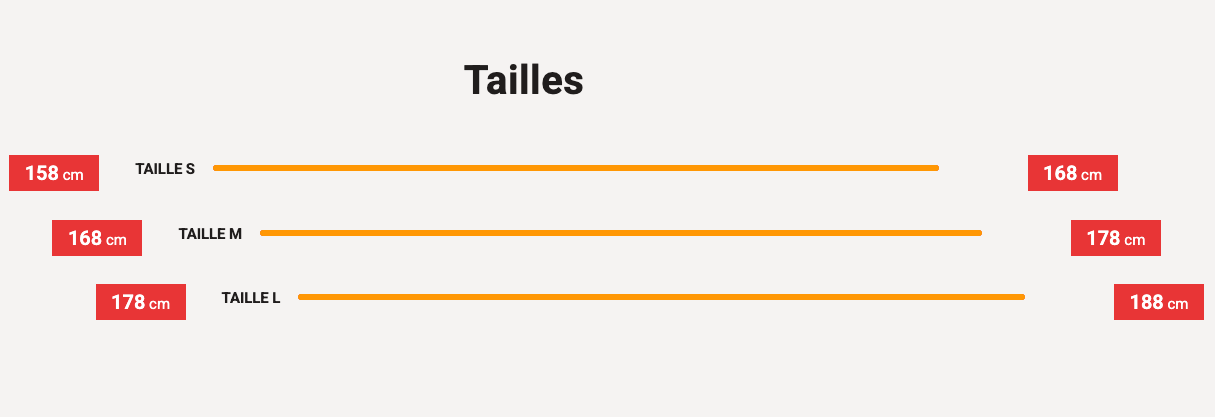
Task: Select the TAILLE M label
Action: coord(210,234)
